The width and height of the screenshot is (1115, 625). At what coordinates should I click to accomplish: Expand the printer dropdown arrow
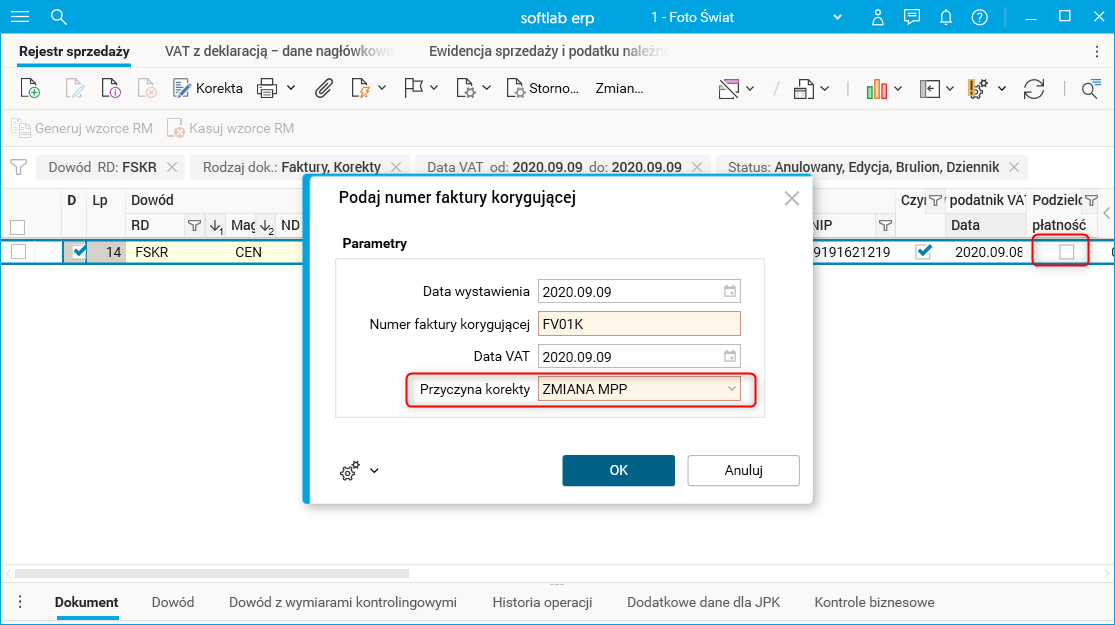pyautogui.click(x=291, y=88)
